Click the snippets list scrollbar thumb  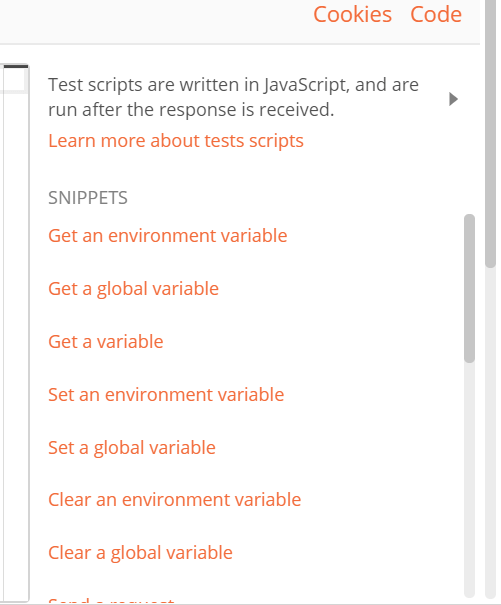click(x=469, y=288)
